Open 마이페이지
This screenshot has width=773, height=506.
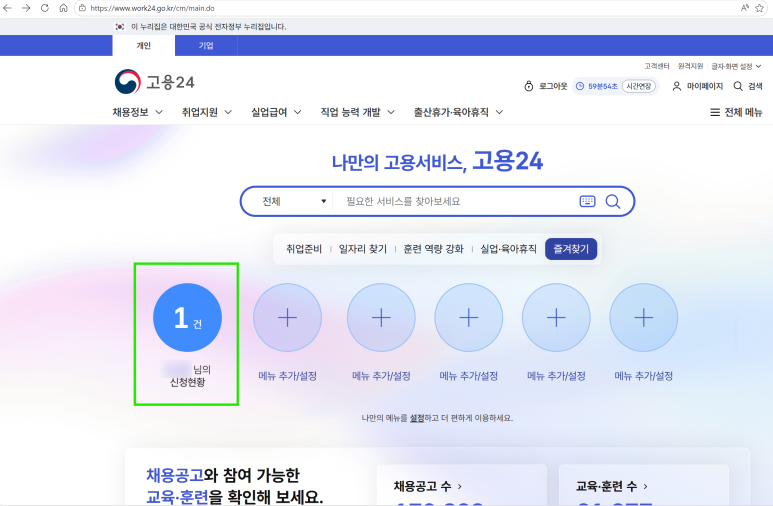point(698,86)
